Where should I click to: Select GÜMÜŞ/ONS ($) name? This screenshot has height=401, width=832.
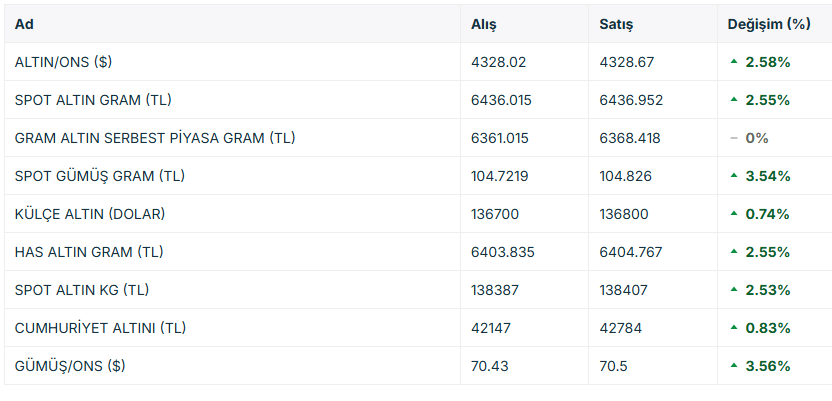(x=70, y=366)
